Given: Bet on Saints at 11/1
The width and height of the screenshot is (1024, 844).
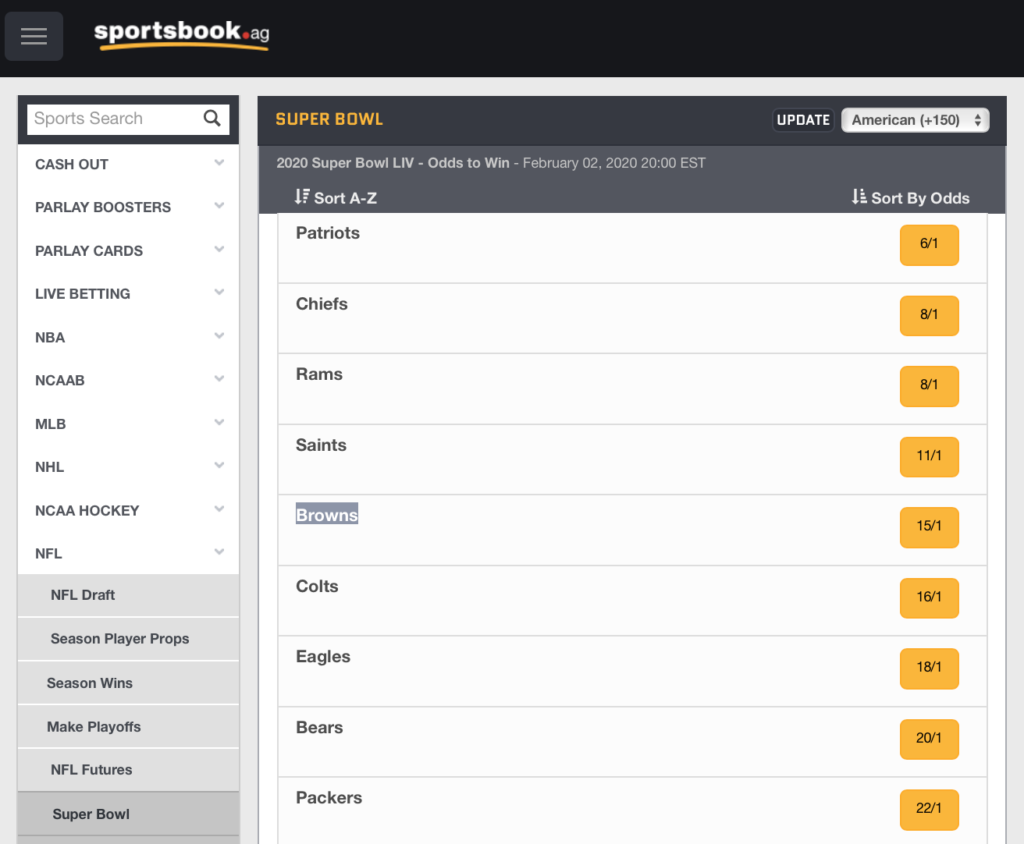Looking at the screenshot, I should coord(929,457).
